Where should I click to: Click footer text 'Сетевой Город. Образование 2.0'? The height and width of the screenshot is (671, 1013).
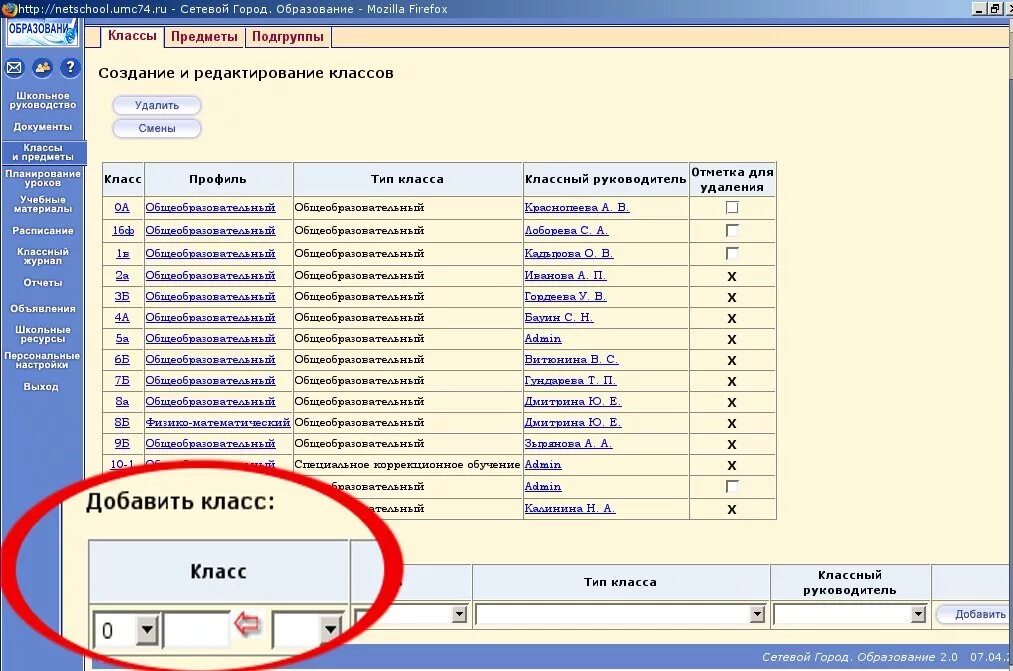tap(859, 657)
